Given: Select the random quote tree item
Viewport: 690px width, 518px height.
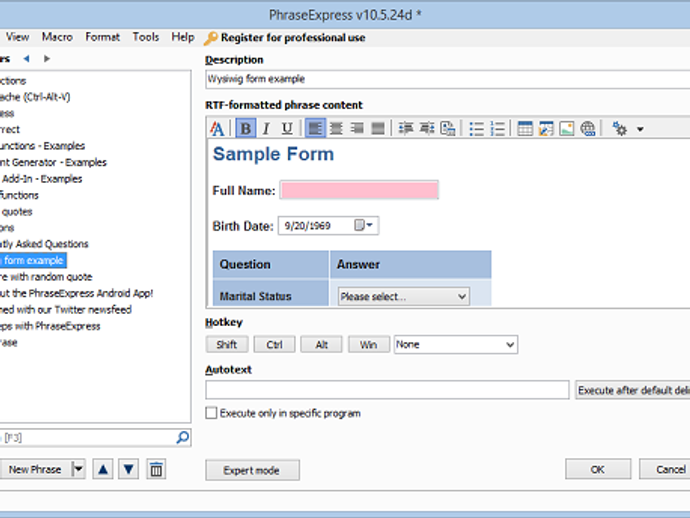Looking at the screenshot, I should pyautogui.click(x=46, y=277).
